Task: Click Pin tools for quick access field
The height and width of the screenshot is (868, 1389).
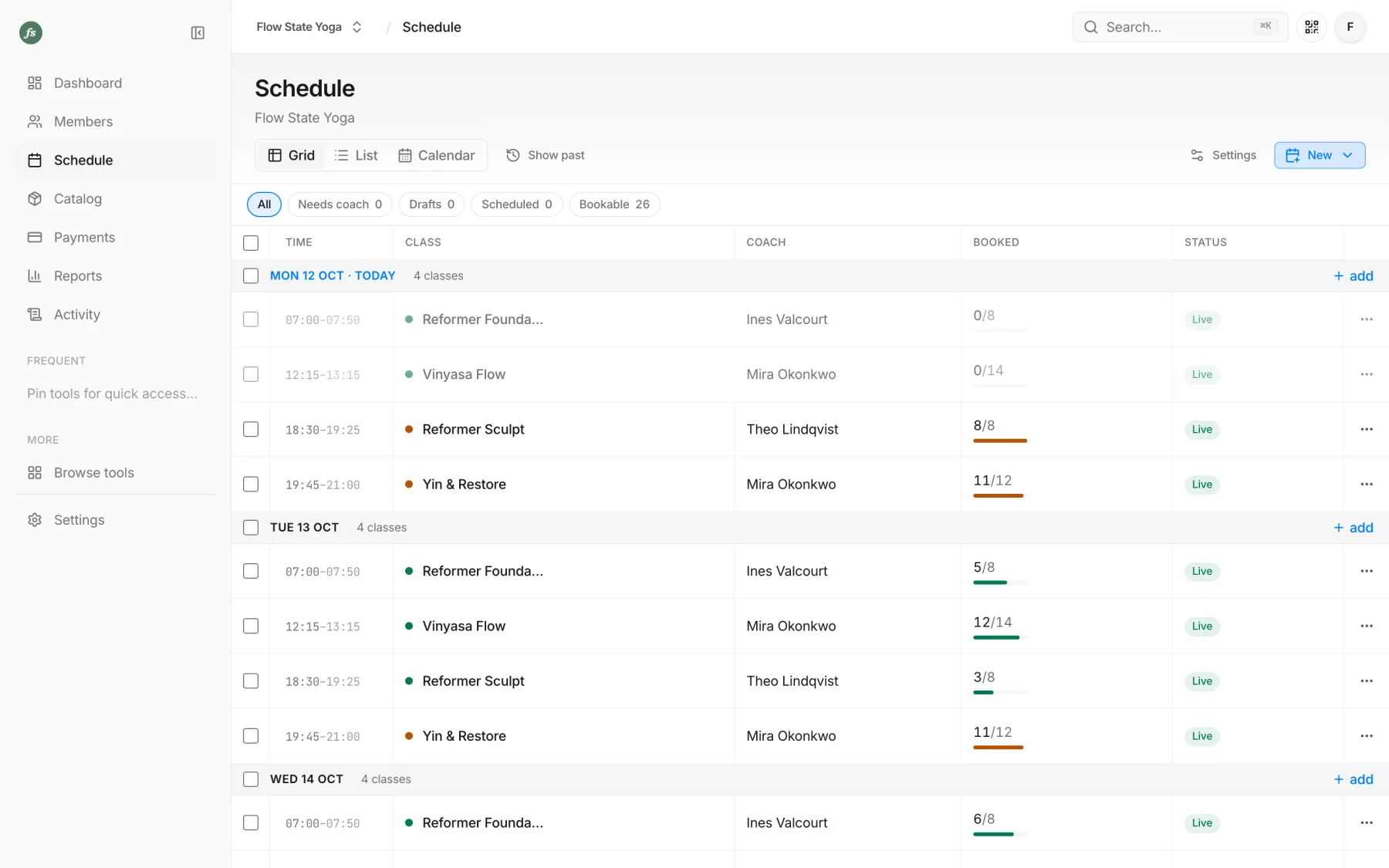Action: (x=113, y=393)
